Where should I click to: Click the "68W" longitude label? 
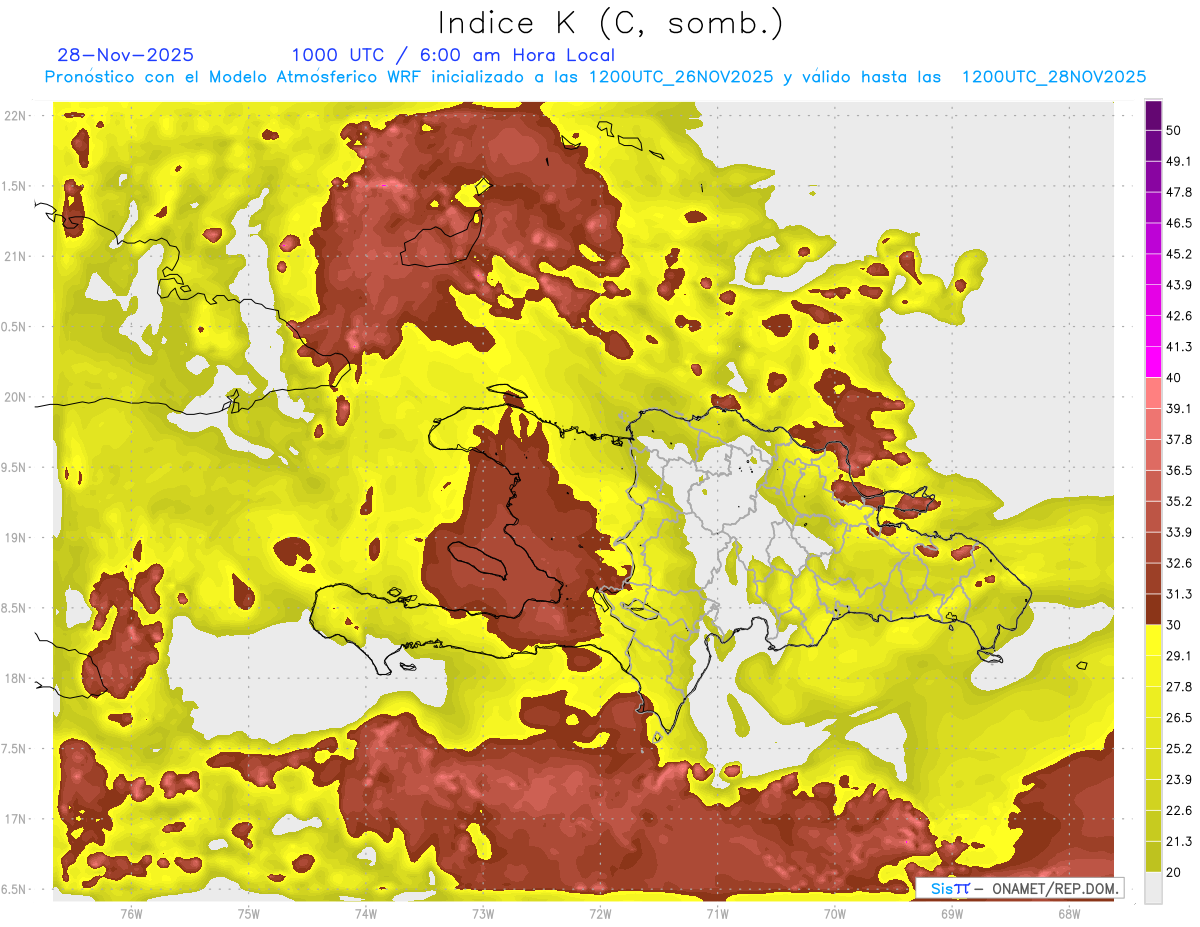(1069, 913)
